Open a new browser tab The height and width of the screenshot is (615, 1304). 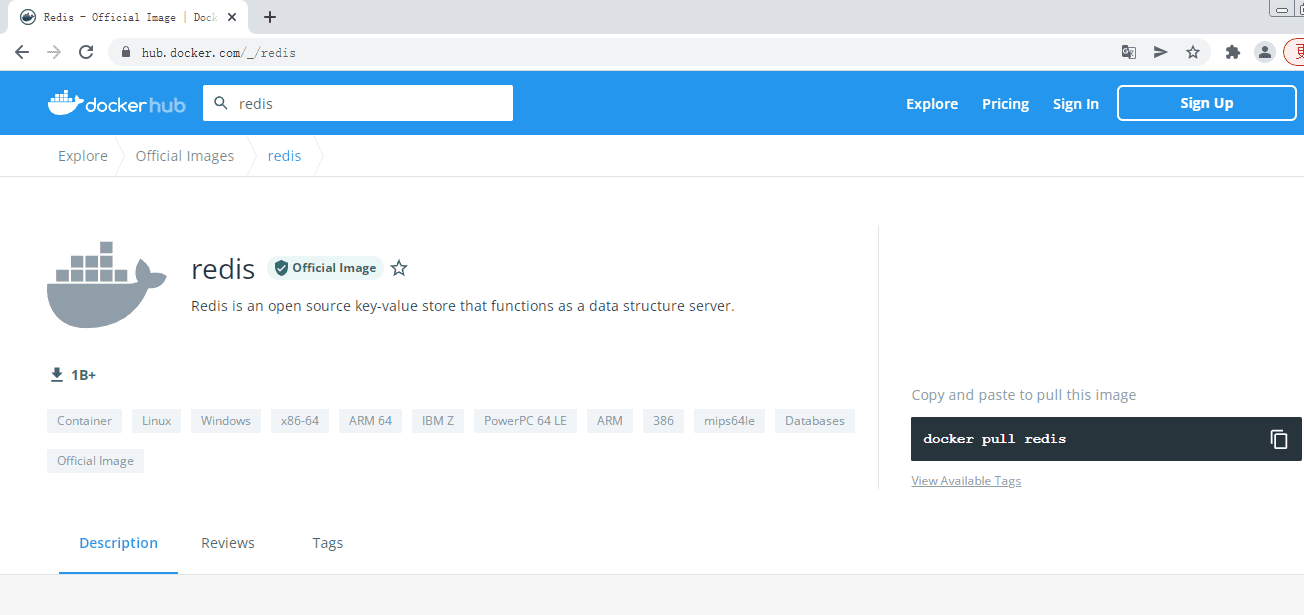(x=270, y=17)
